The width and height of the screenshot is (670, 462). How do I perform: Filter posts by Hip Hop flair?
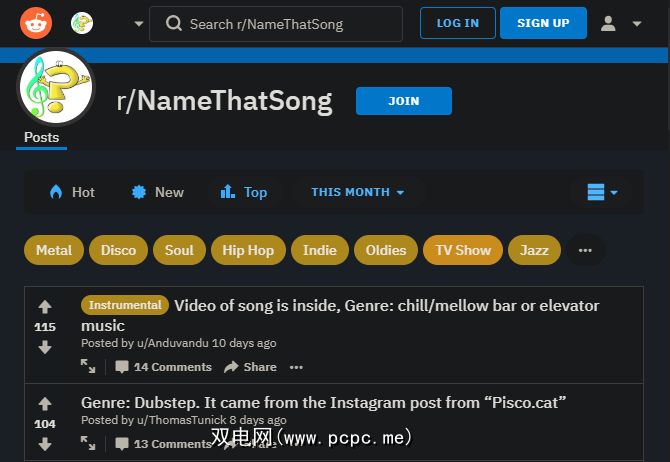click(x=248, y=250)
